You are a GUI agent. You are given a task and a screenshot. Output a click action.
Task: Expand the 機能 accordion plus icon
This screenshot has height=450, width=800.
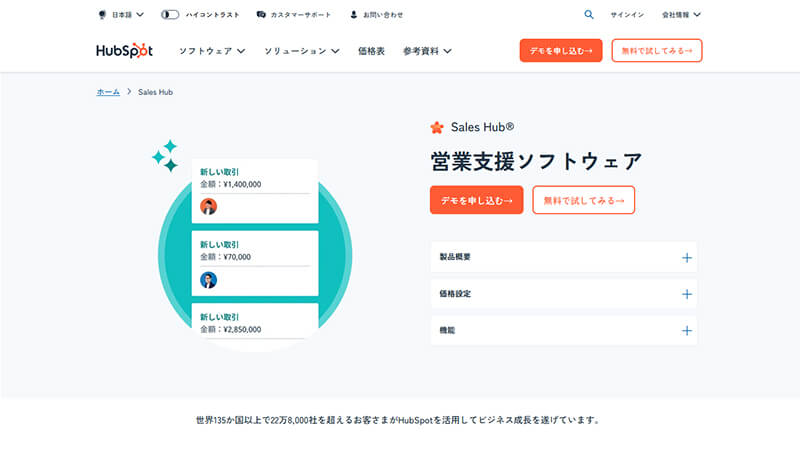coord(686,330)
